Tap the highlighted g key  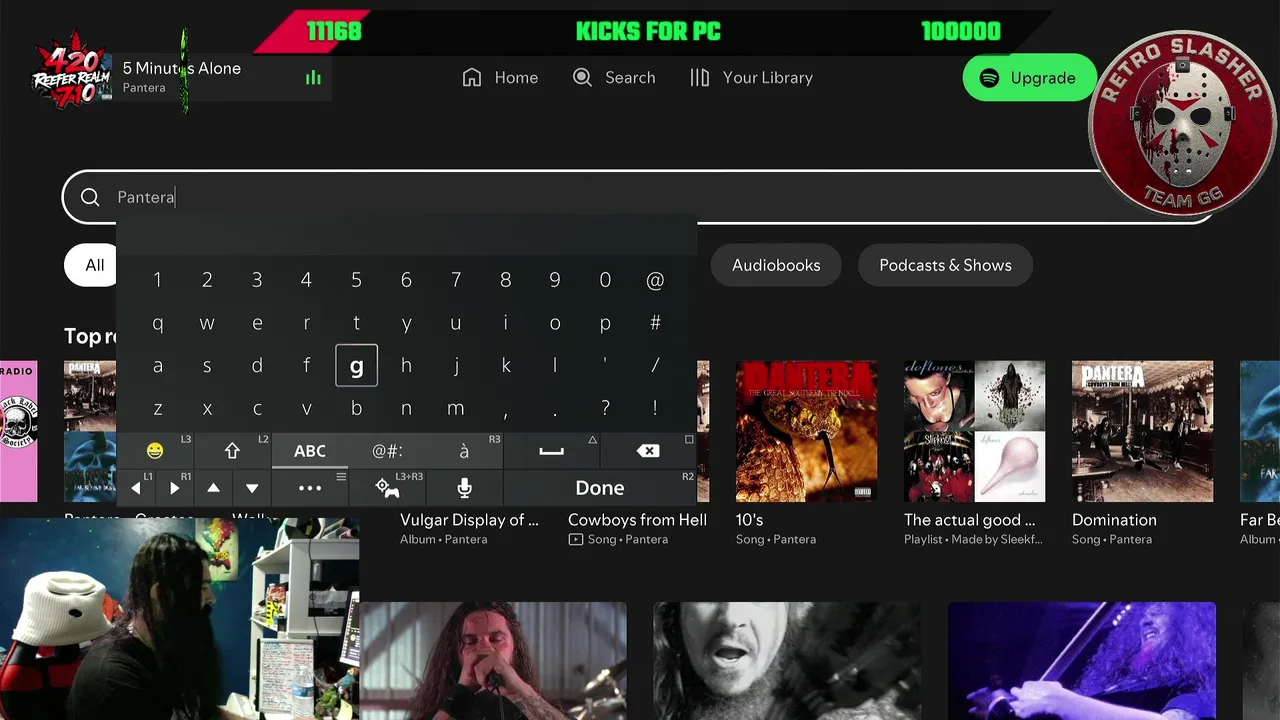356,366
